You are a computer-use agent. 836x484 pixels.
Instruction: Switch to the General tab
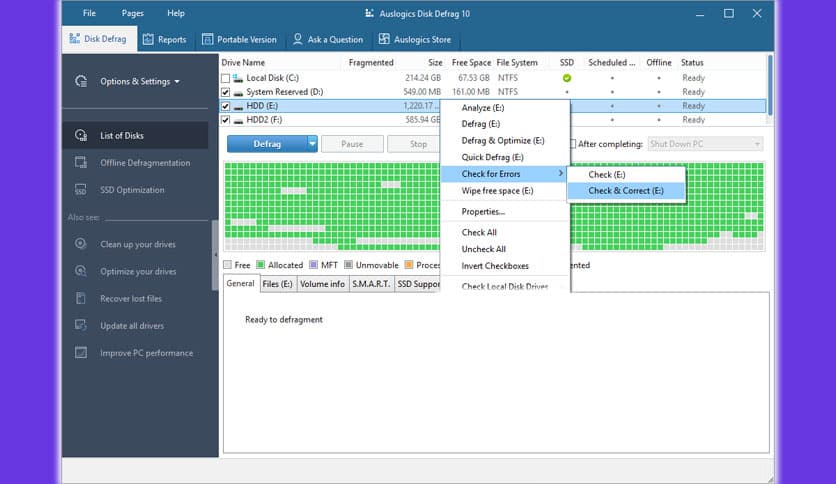click(x=240, y=284)
